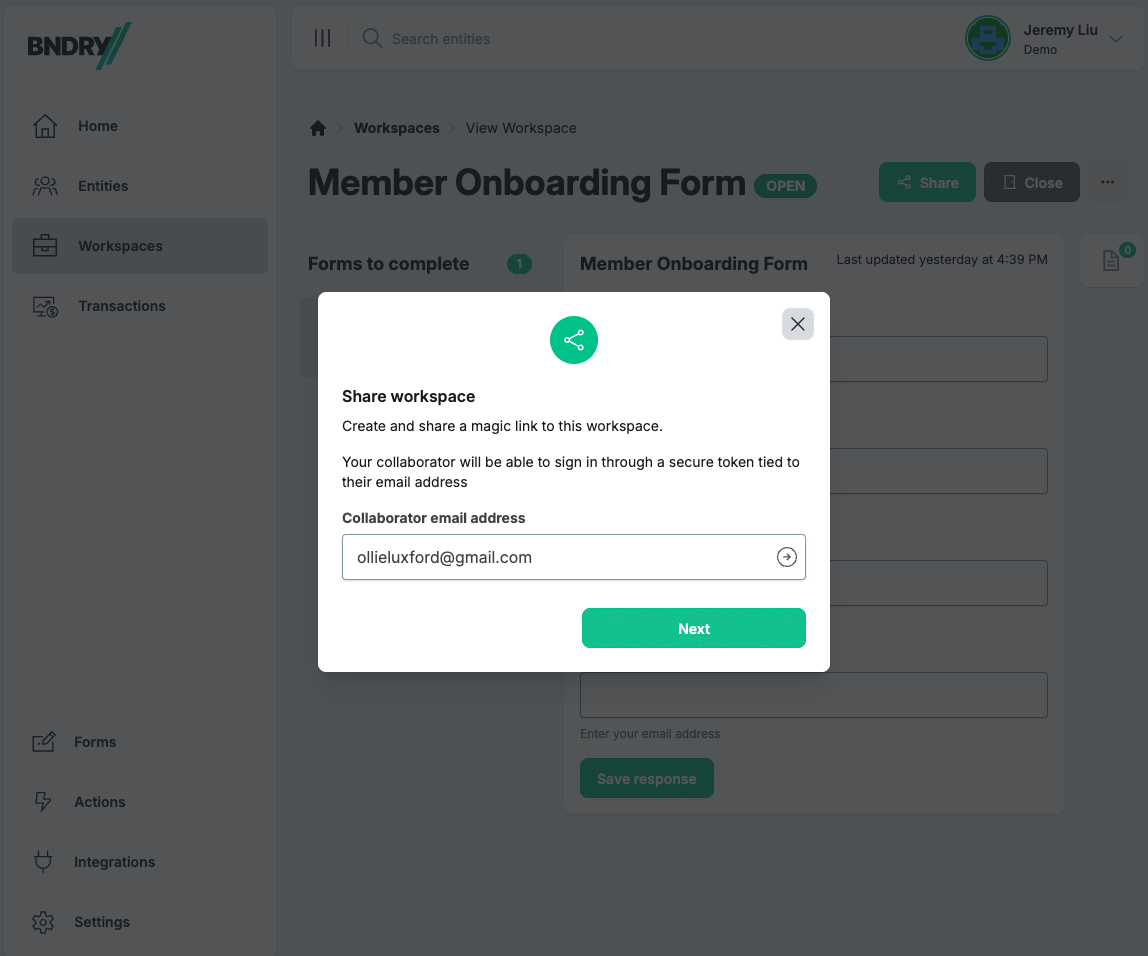The image size is (1148, 956).
Task: Click the home breadcrumb icon
Action: (318, 128)
